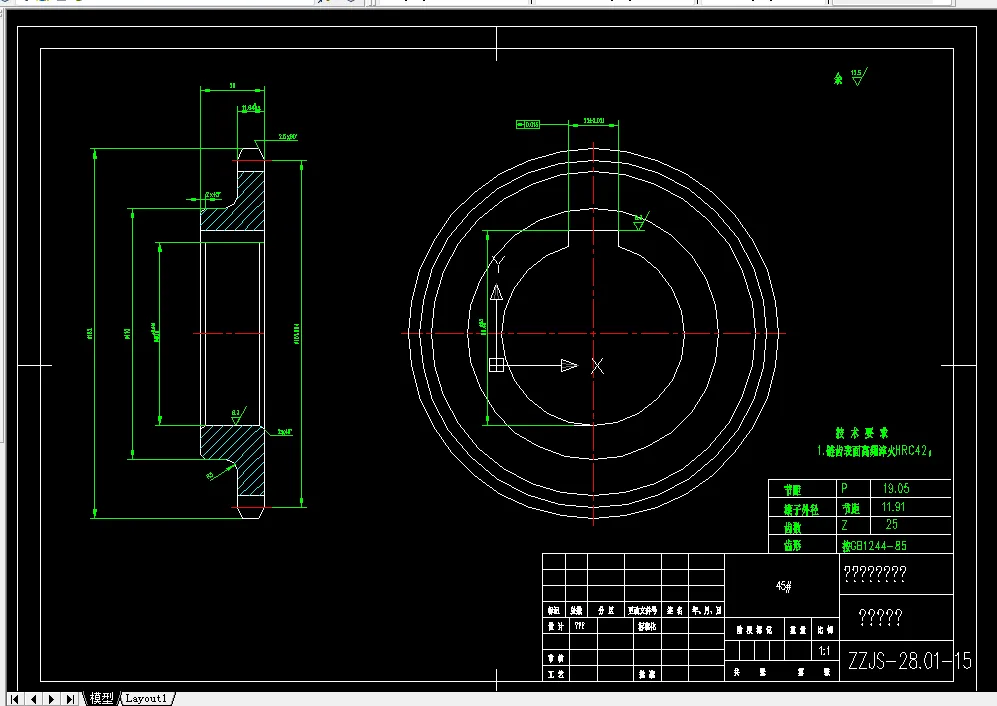
Task: Select pitch value 19.05 in table
Action: 896,488
